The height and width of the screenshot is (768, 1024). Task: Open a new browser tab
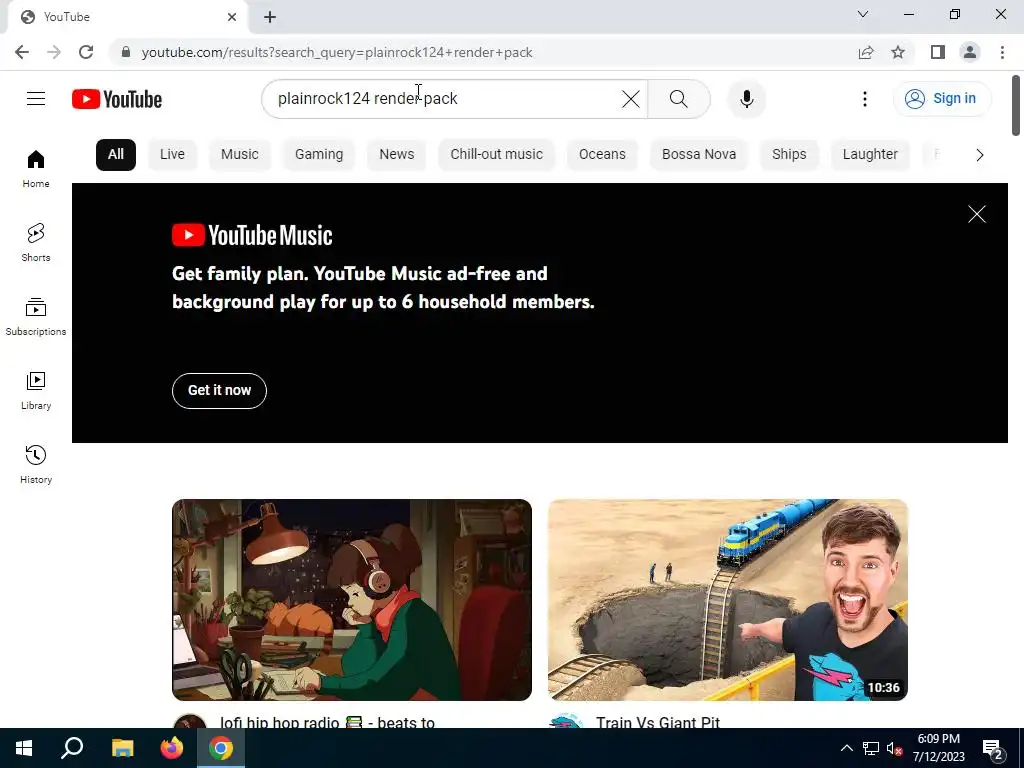coord(270,17)
